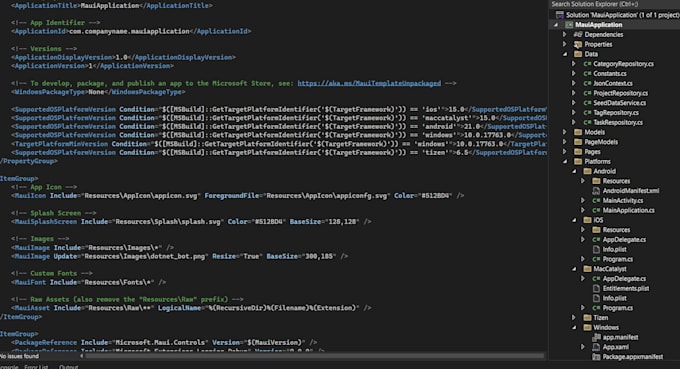Click the '<!-- Versions -->' comment line

(44, 49)
